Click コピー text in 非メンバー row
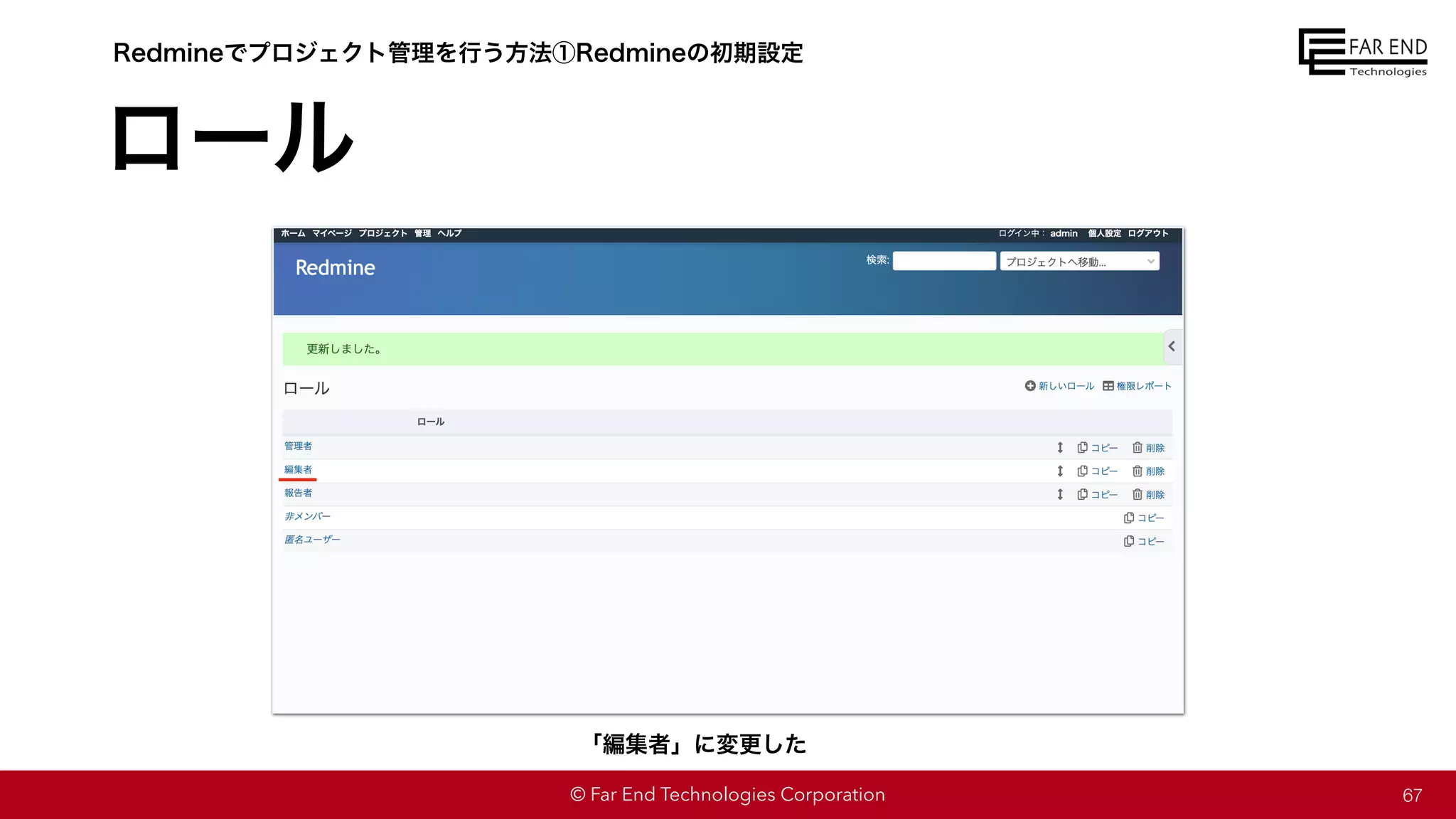 click(1151, 518)
